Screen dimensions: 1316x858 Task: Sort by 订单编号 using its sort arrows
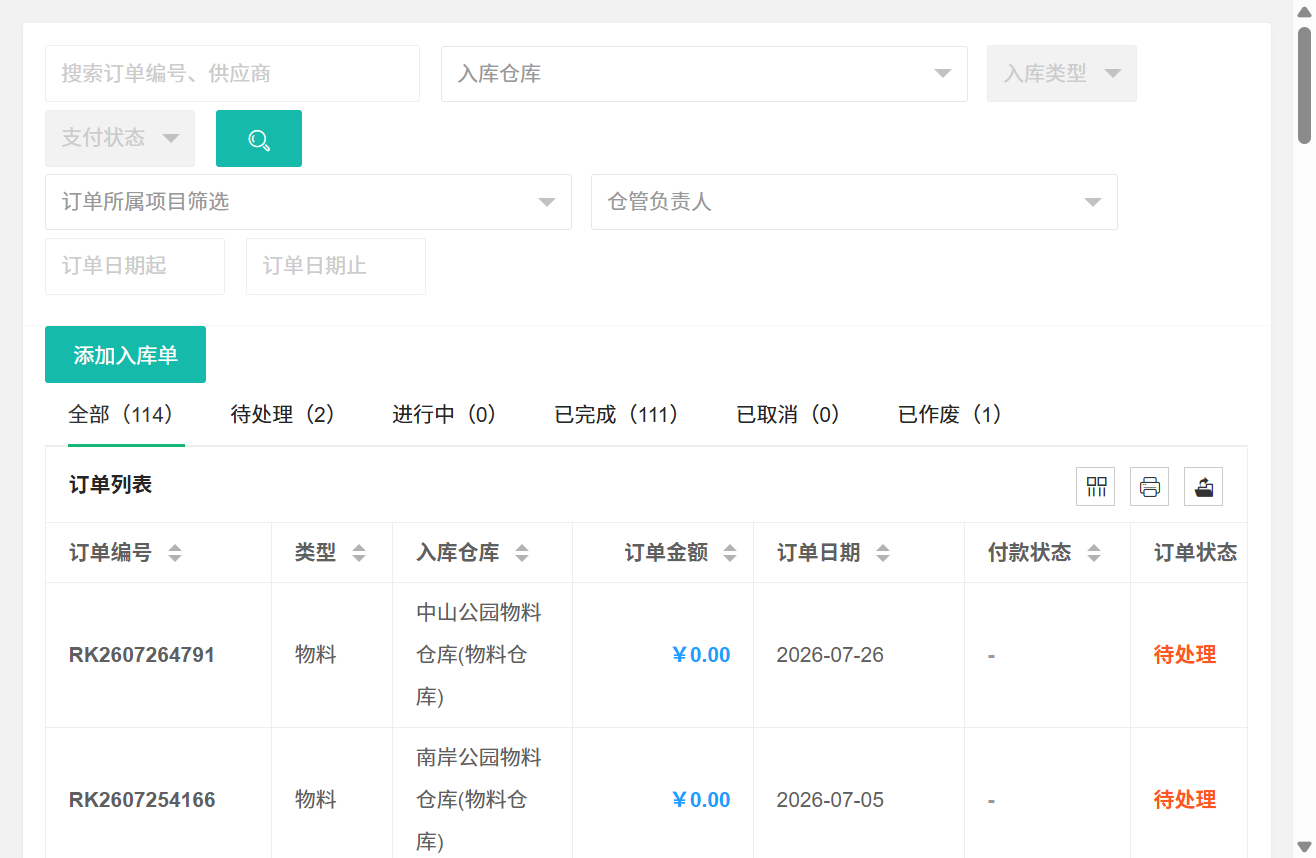[x=175, y=553]
